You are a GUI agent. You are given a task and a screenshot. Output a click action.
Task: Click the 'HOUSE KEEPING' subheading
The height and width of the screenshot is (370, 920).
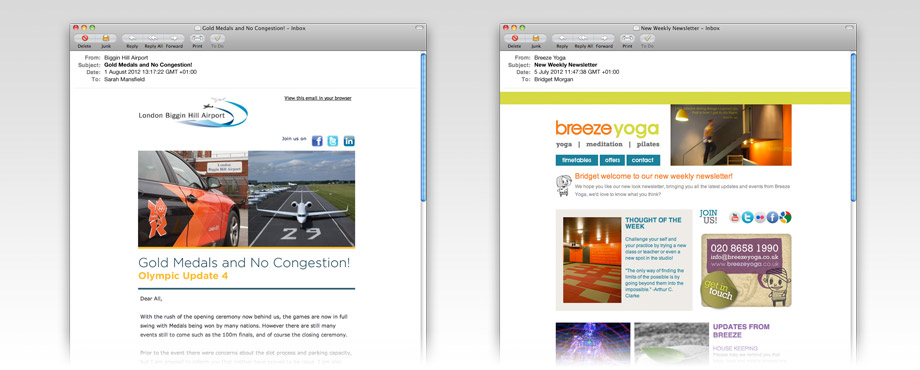[735, 348]
